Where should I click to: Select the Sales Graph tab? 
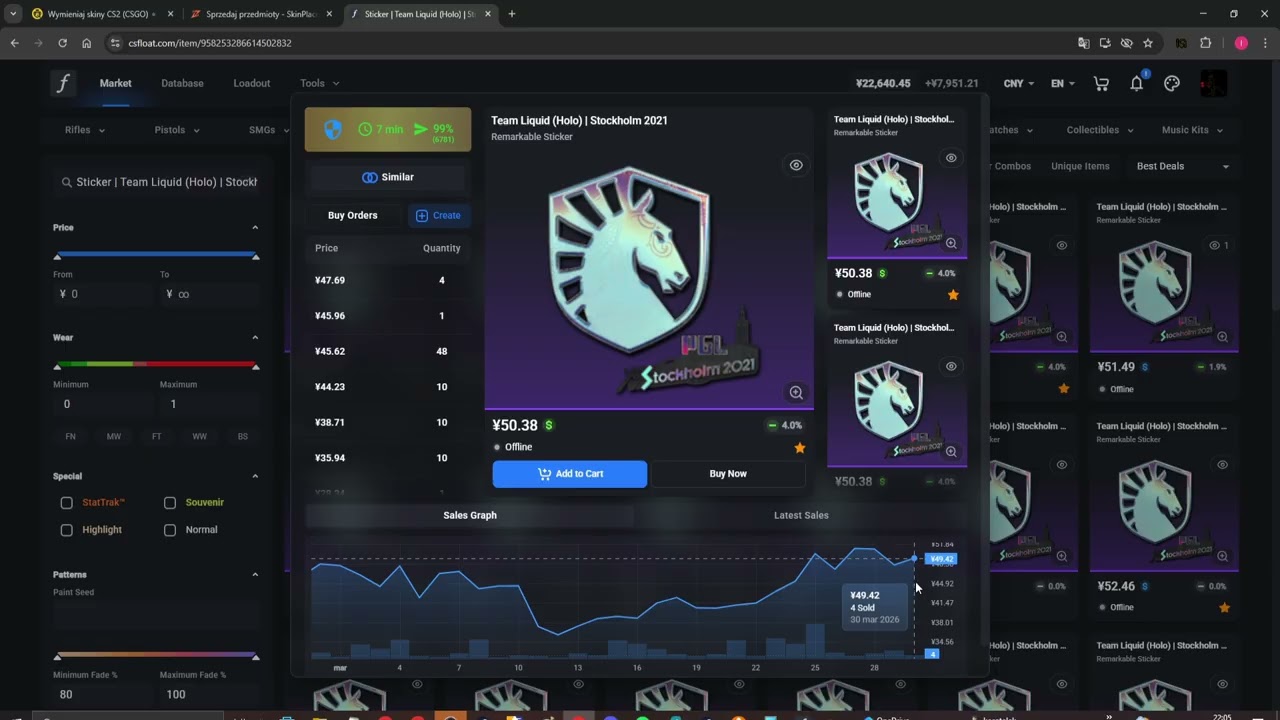point(470,515)
